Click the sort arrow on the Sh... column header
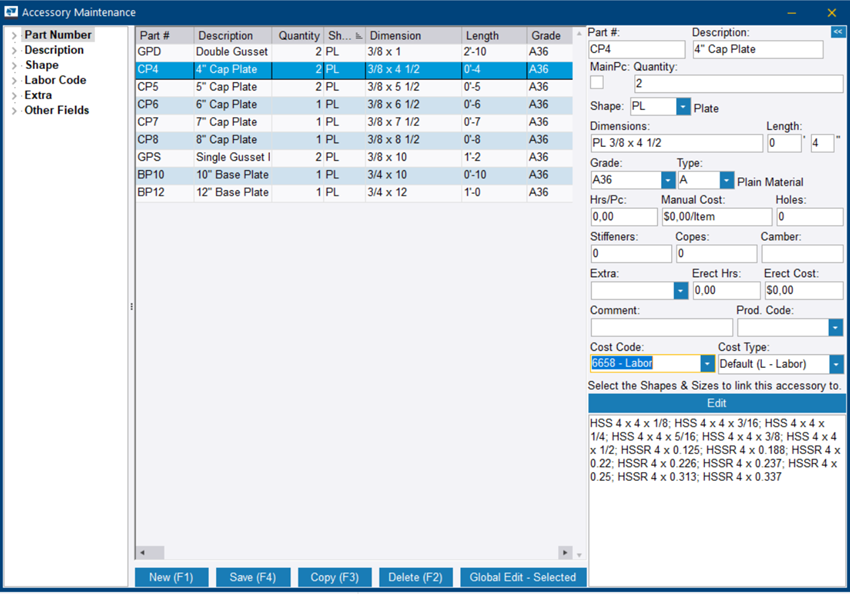 point(359,35)
